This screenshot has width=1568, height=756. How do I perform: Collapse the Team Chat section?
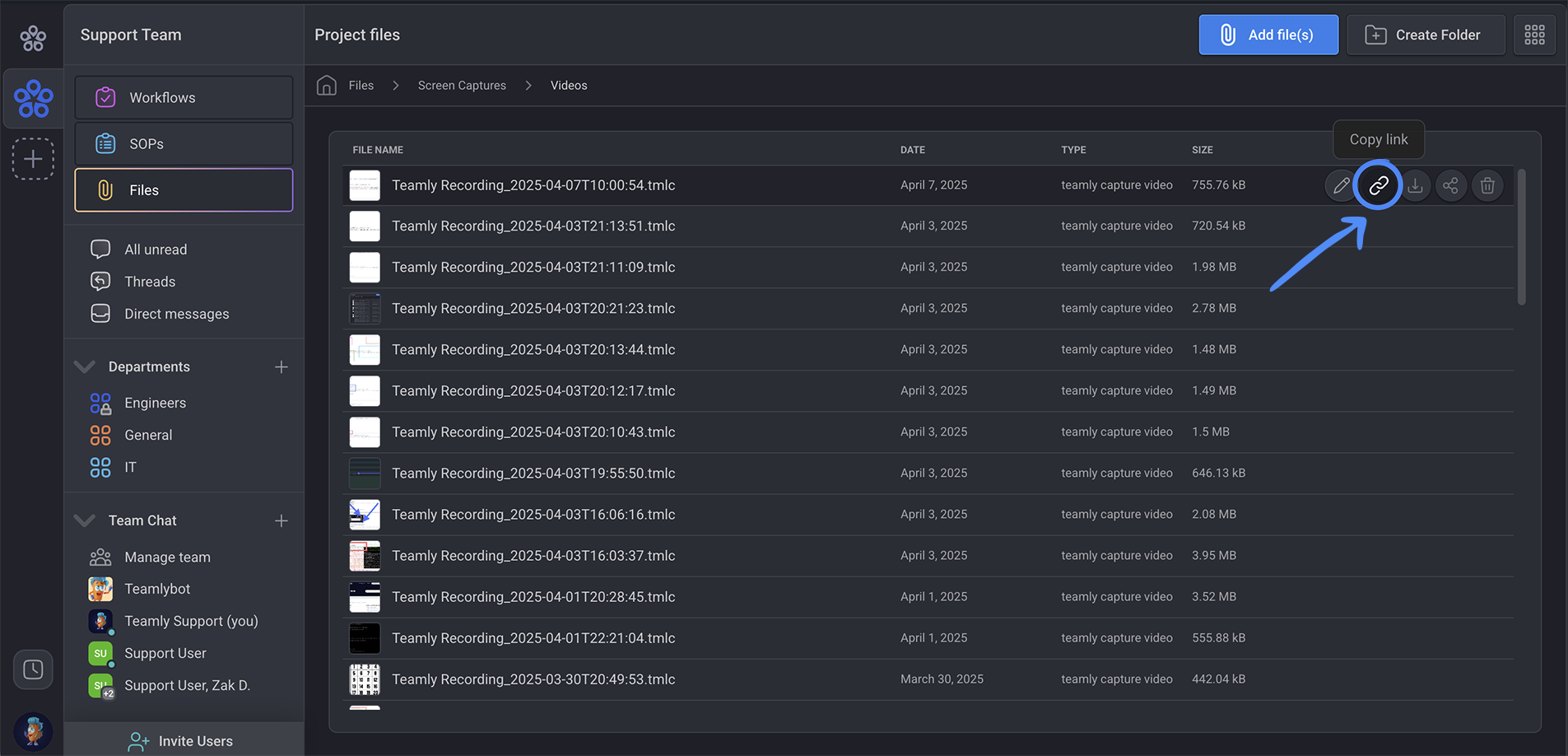[85, 520]
